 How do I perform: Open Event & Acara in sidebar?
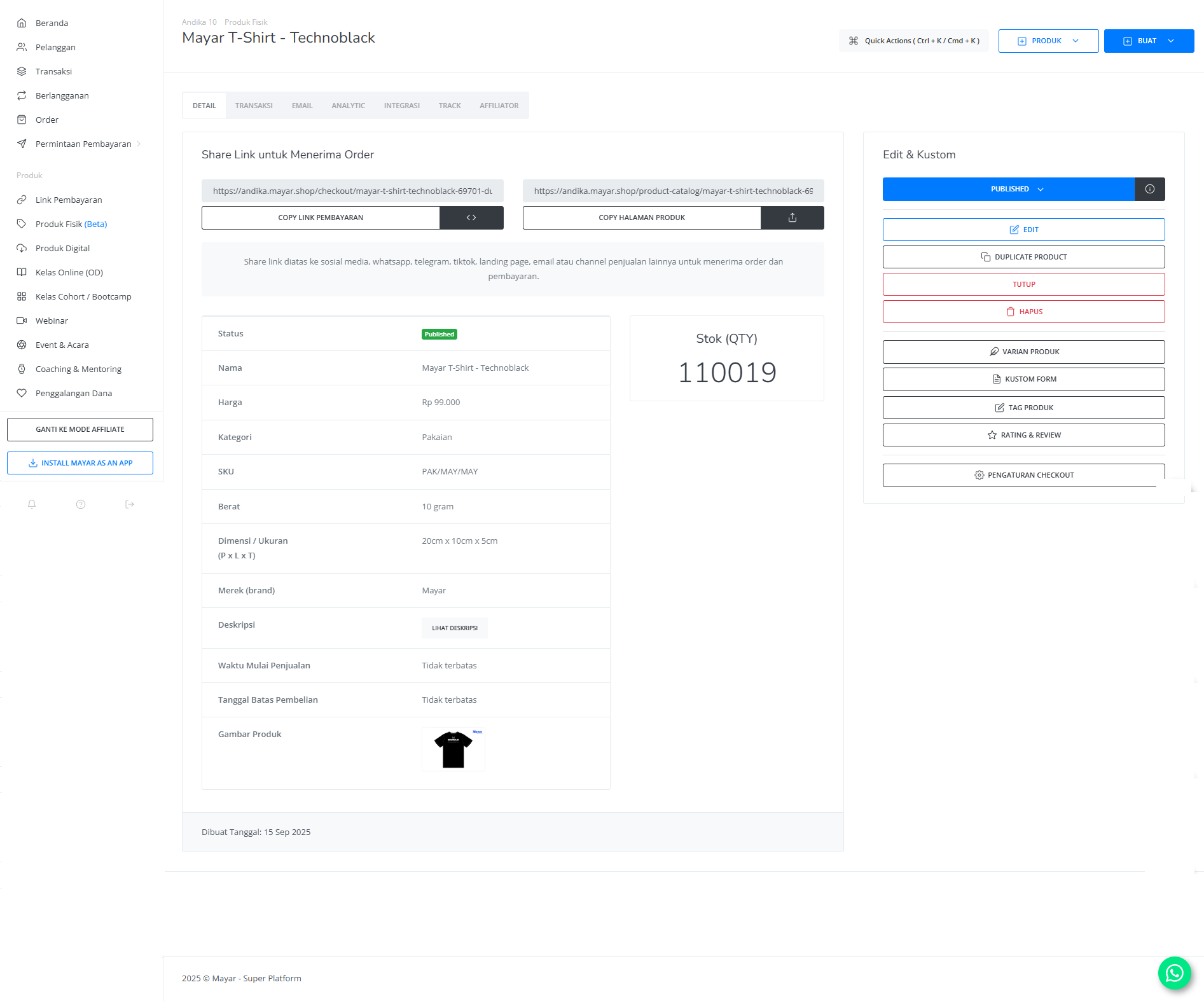pos(62,345)
